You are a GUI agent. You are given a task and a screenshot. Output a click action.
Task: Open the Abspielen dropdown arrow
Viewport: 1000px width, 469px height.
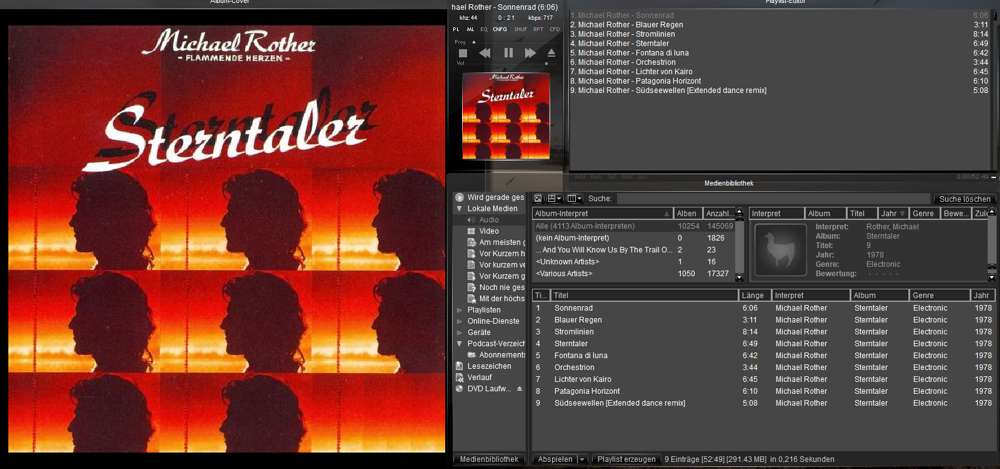click(x=582, y=459)
